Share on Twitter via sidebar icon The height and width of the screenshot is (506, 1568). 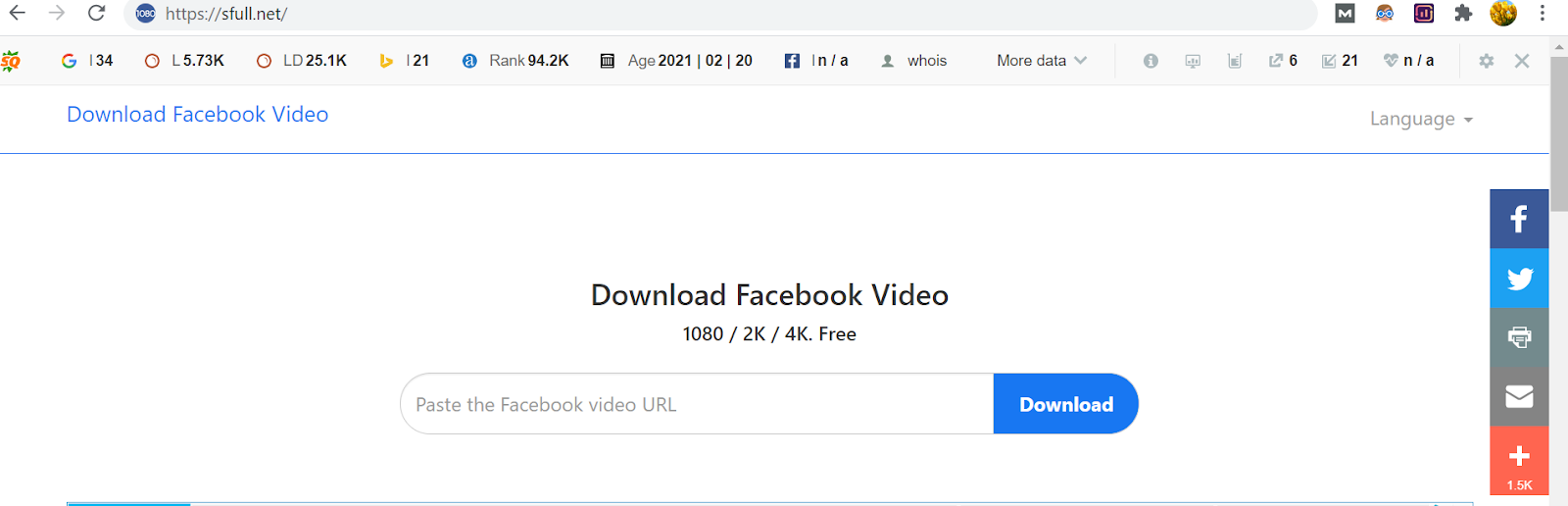click(x=1519, y=278)
